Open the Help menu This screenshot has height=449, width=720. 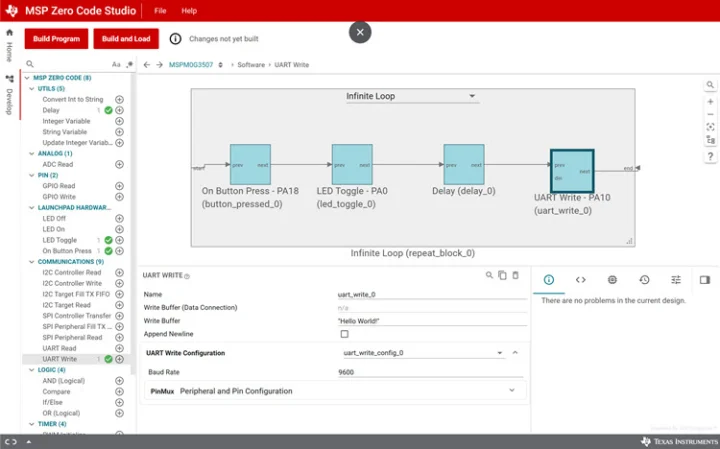189,11
